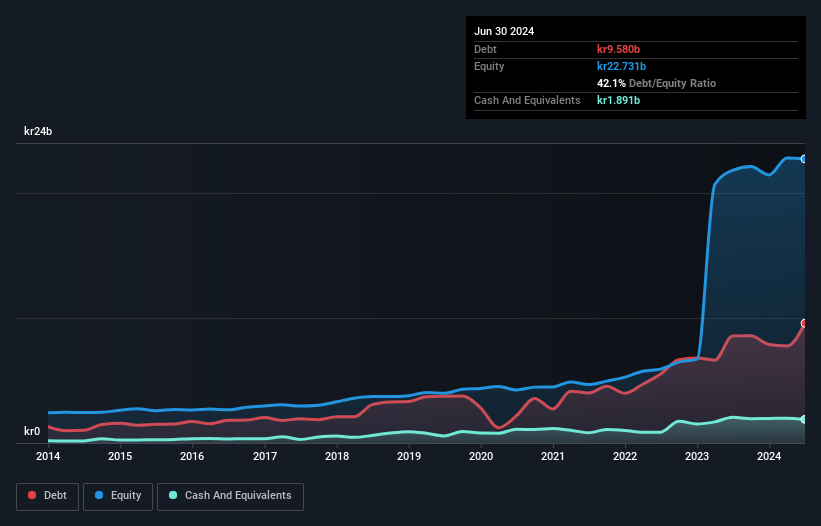This screenshot has height=526, width=821.
Task: Toggle the Equity series legend button
Action: [118, 496]
